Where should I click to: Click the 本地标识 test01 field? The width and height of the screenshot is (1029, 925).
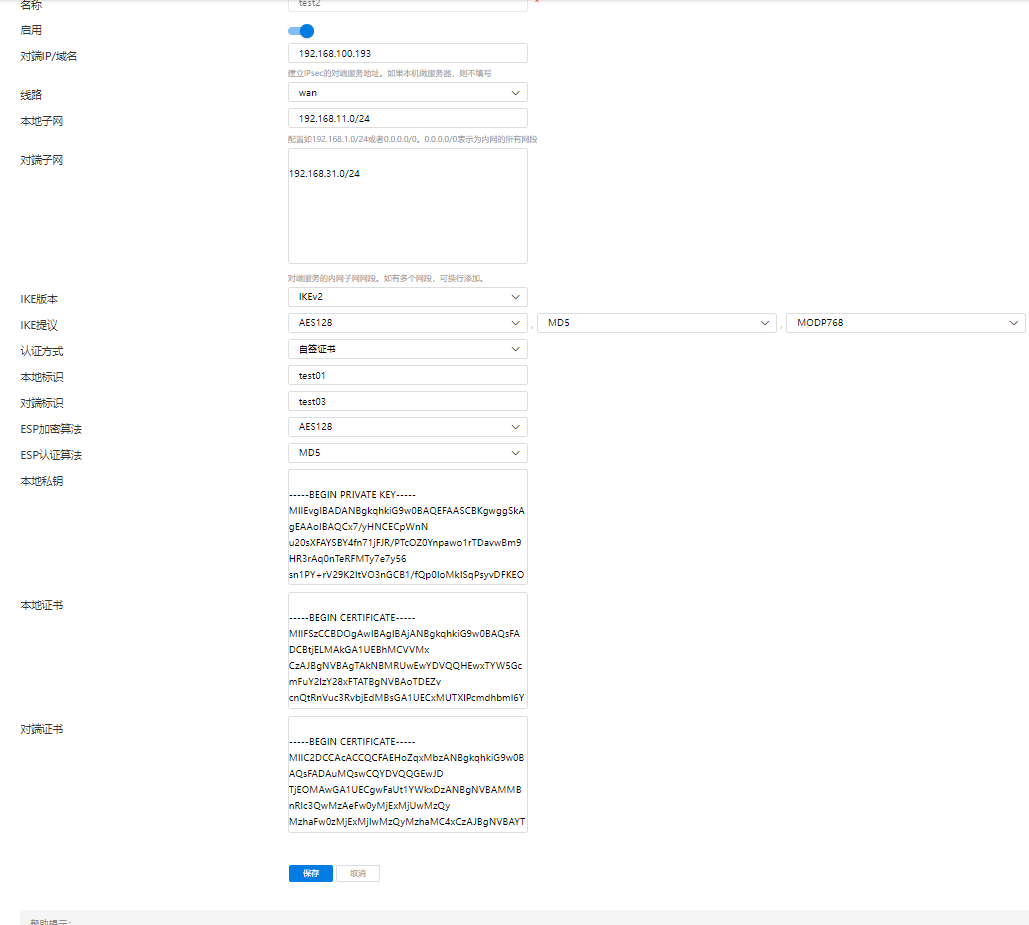tap(407, 376)
